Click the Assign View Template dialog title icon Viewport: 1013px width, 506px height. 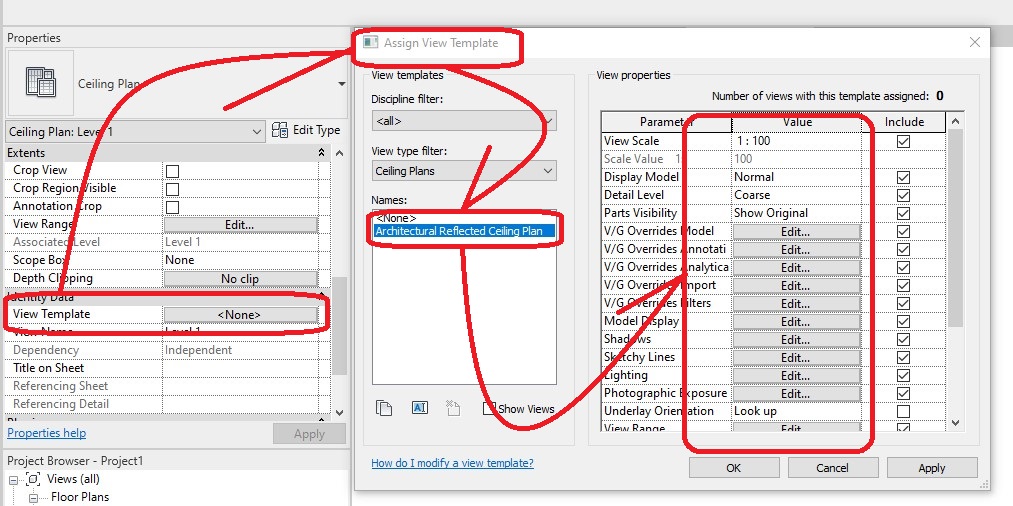pyautogui.click(x=370, y=43)
